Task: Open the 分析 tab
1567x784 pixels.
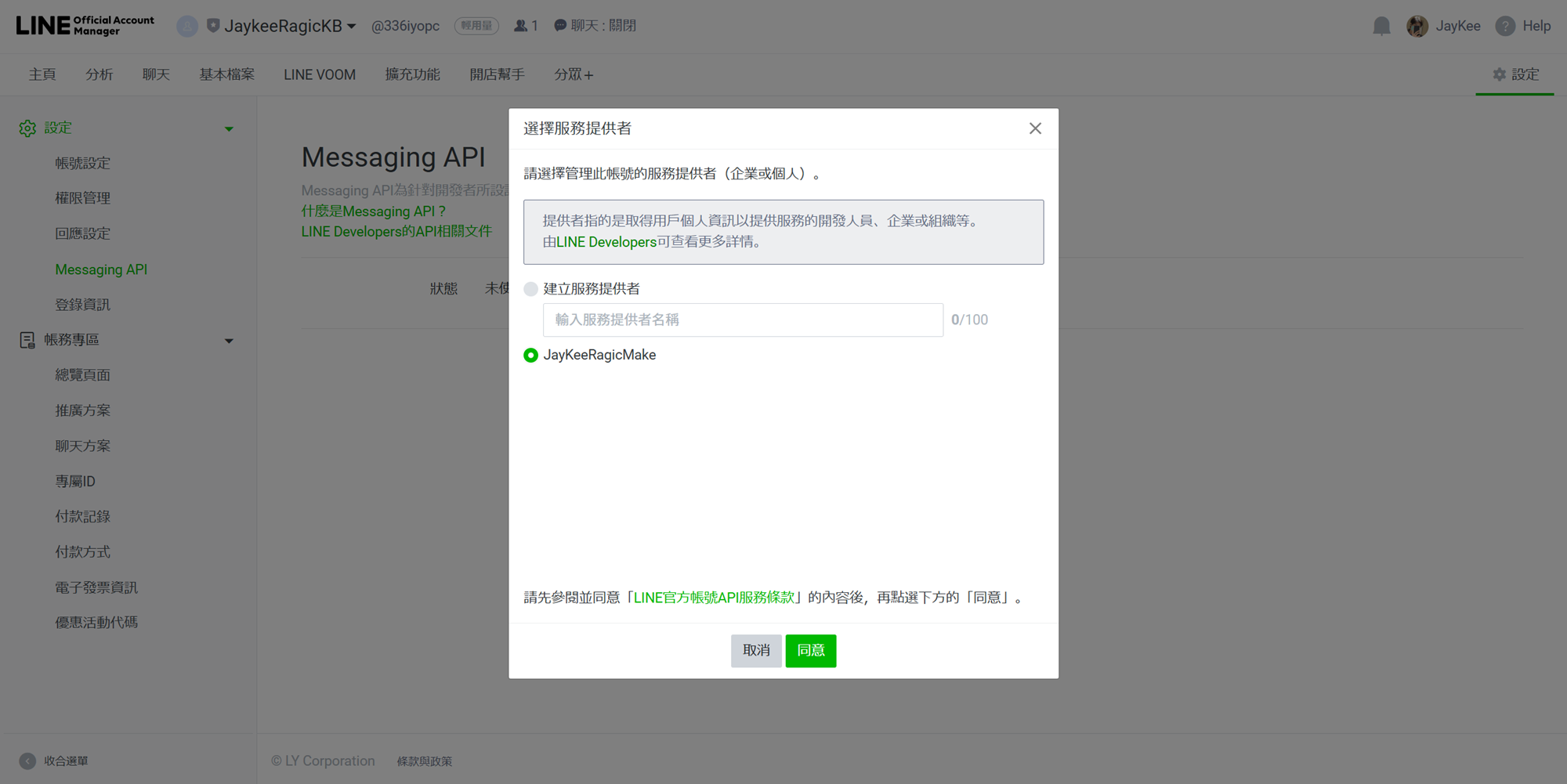Action: [100, 74]
